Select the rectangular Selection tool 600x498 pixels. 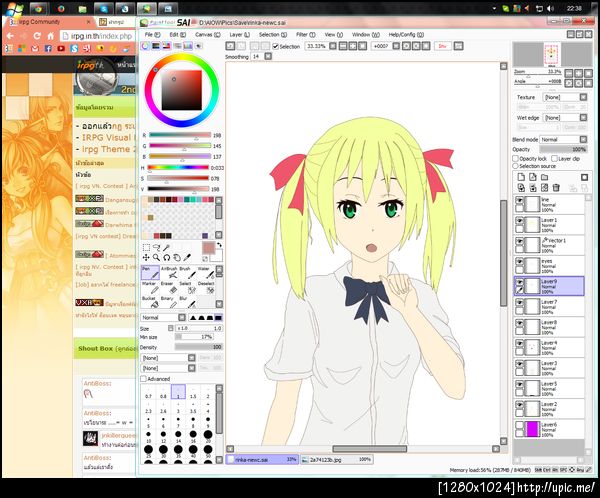click(x=146, y=247)
